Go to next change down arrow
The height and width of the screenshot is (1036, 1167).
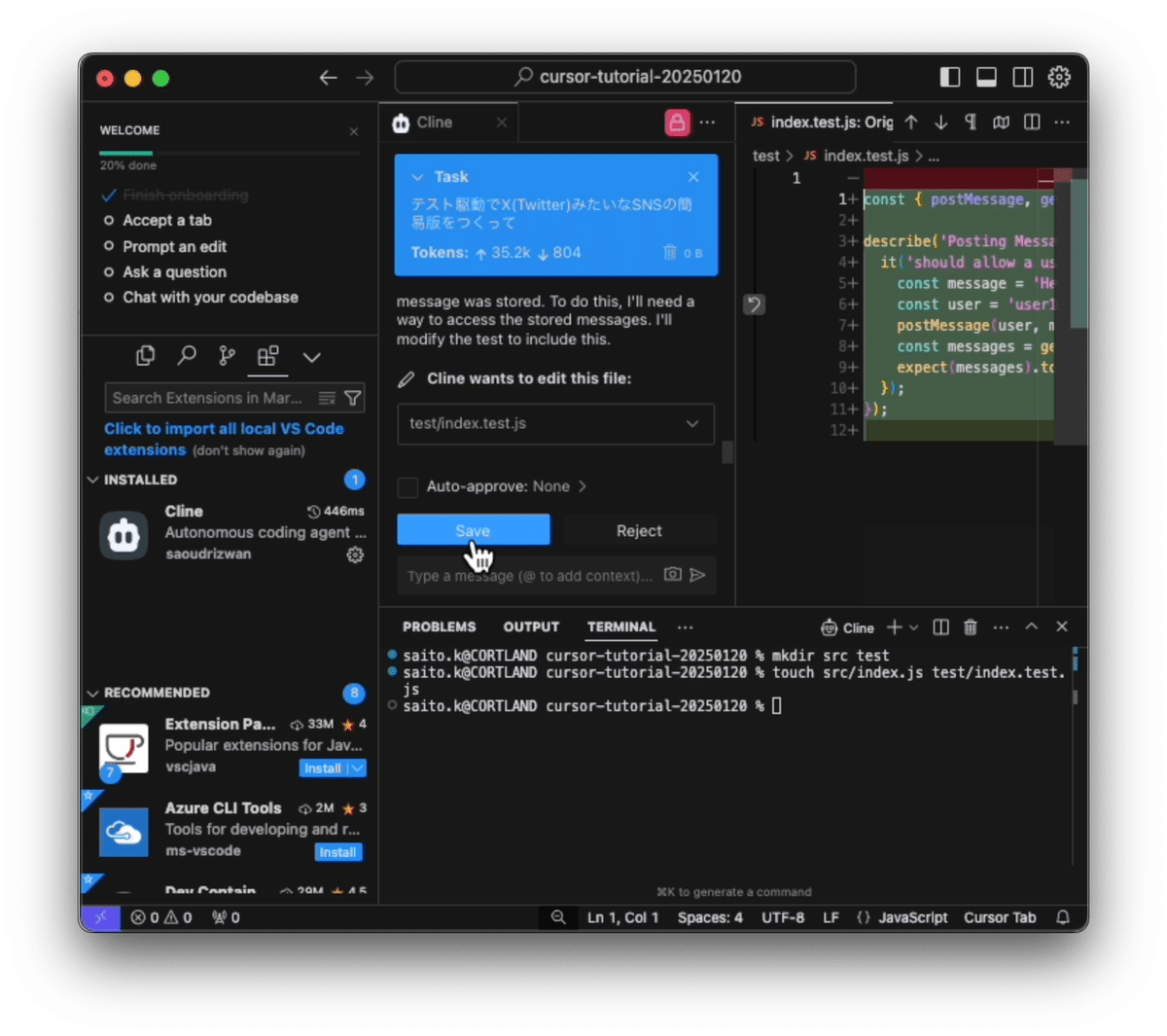click(x=941, y=123)
